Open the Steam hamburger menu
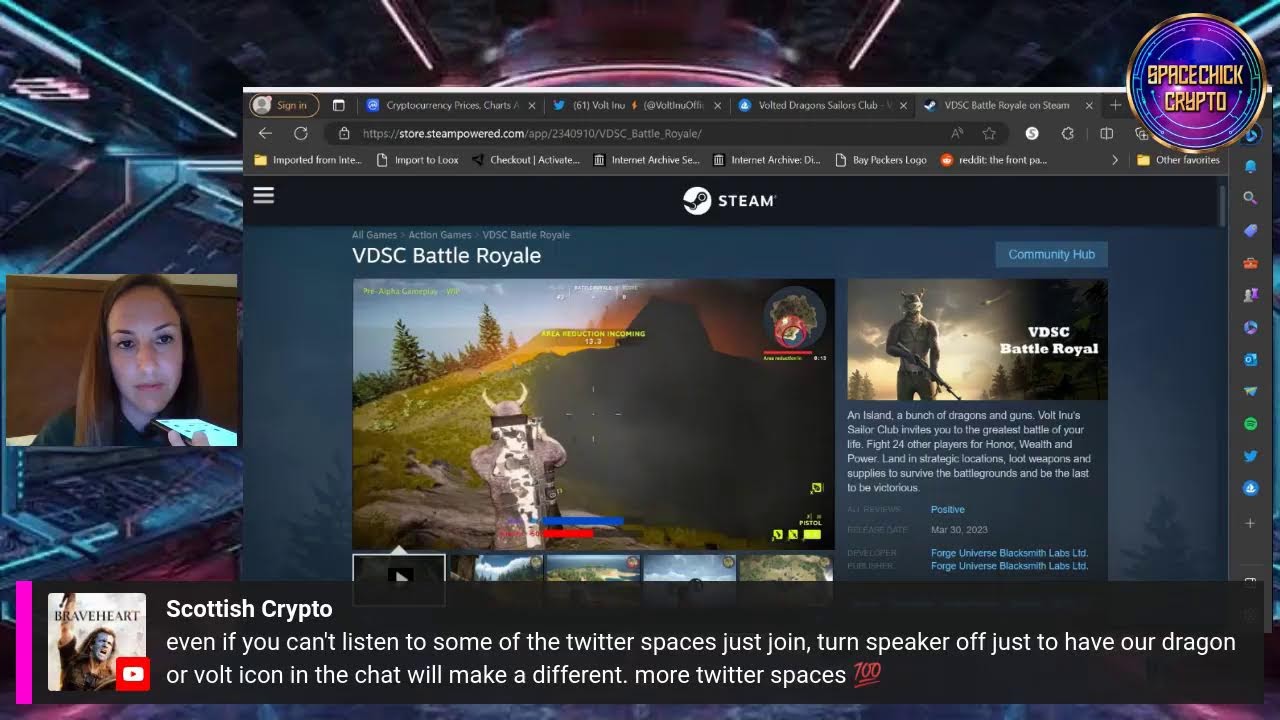The height and width of the screenshot is (720, 1280). [263, 195]
